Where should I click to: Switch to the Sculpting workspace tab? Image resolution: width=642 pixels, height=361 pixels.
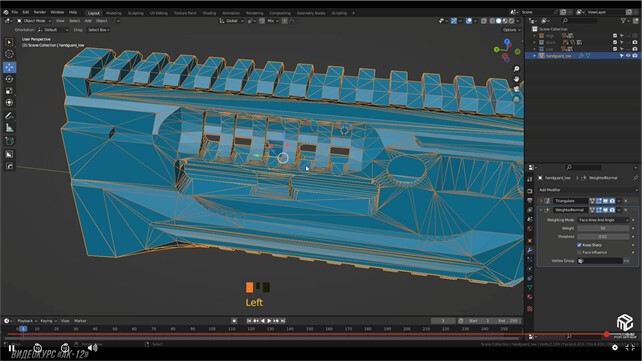click(x=136, y=13)
